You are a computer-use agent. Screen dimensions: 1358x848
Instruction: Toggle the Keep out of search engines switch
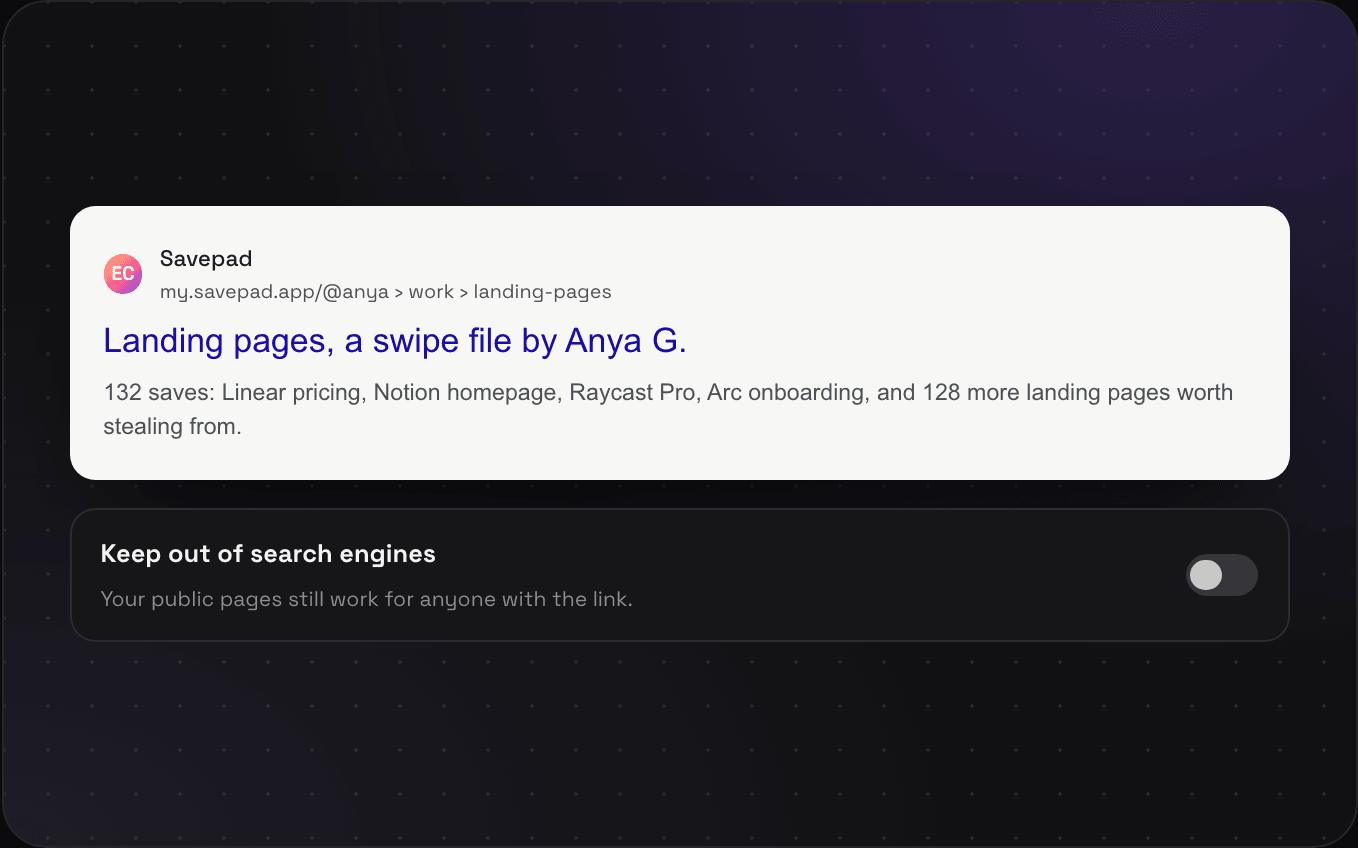click(1222, 575)
